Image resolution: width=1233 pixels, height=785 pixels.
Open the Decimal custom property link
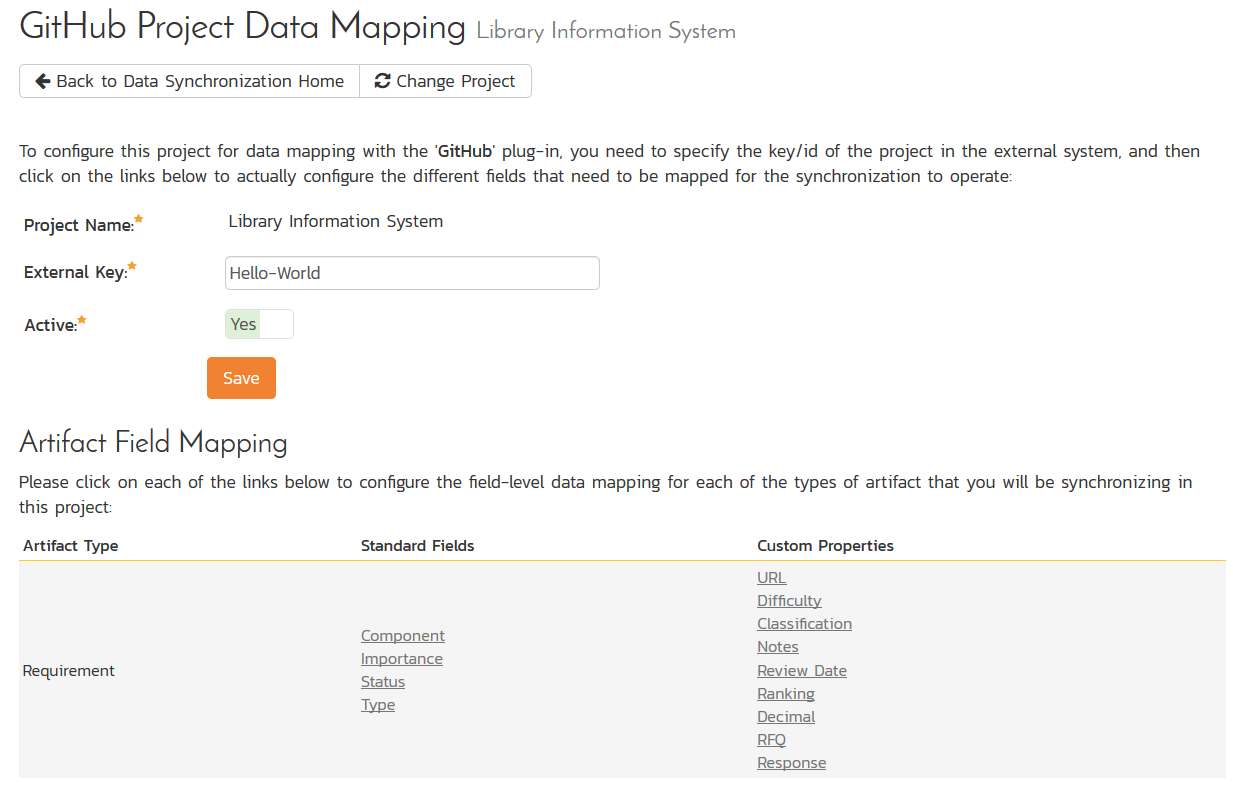tap(786, 717)
